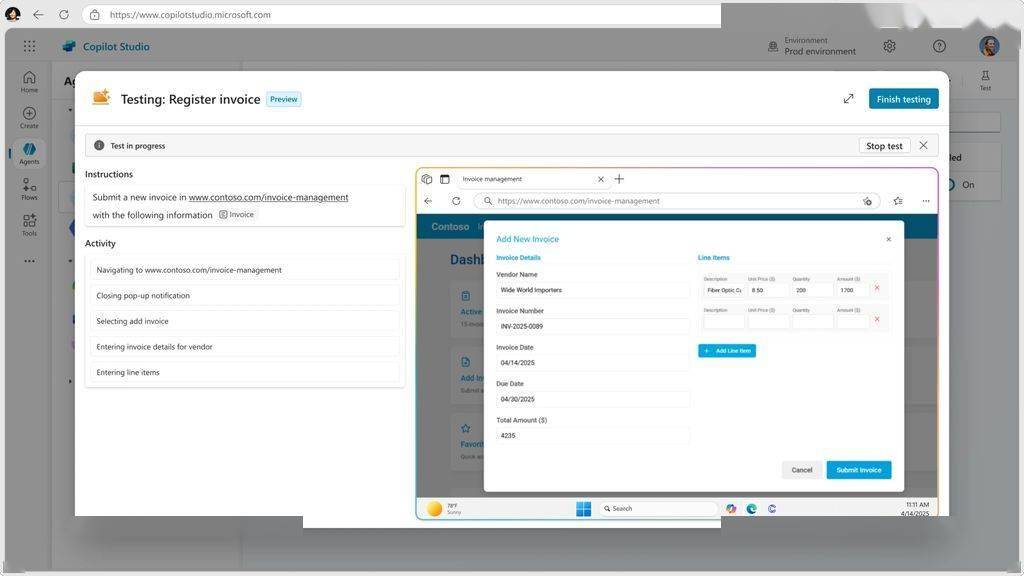Open the sidebar more options ellipsis

click(29, 261)
